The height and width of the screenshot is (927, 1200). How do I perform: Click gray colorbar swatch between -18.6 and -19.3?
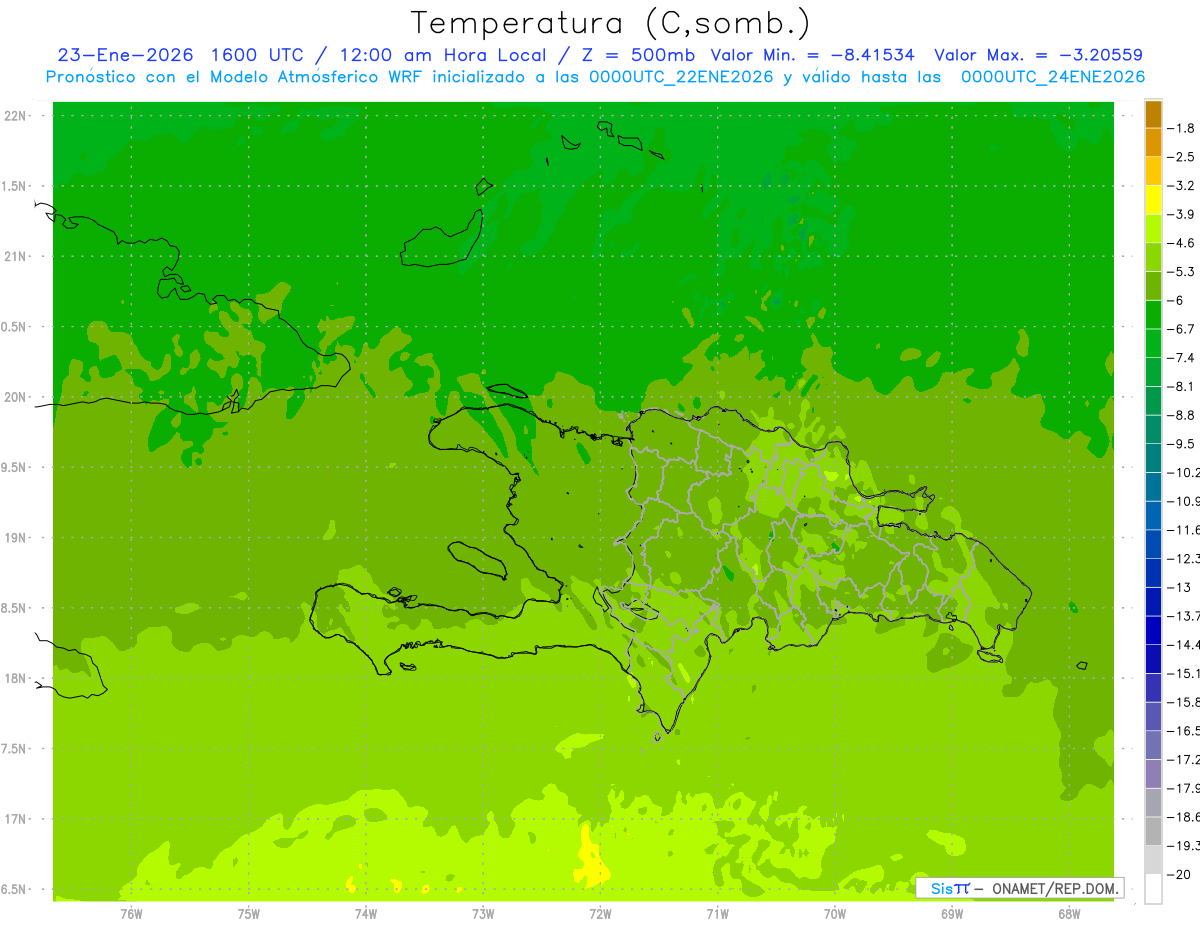pyautogui.click(x=1153, y=832)
